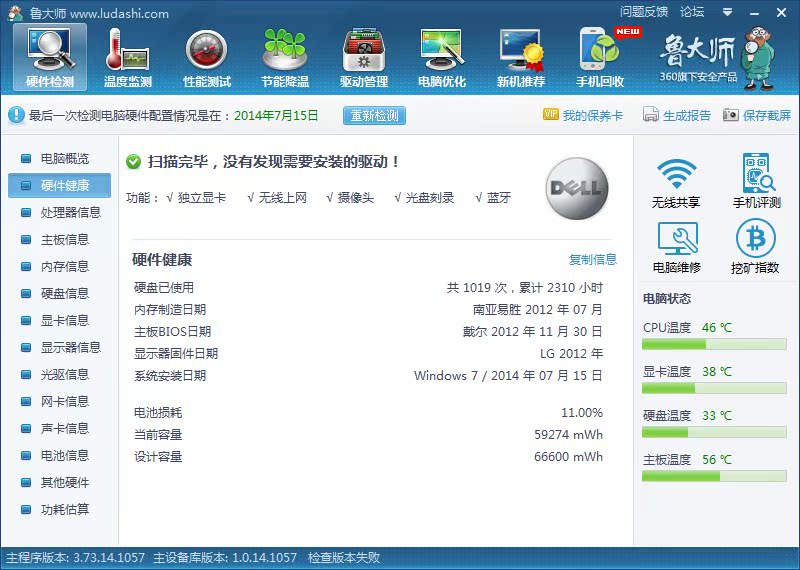Click the 重新检测 re-scan button
800x570 pixels.
point(374,115)
